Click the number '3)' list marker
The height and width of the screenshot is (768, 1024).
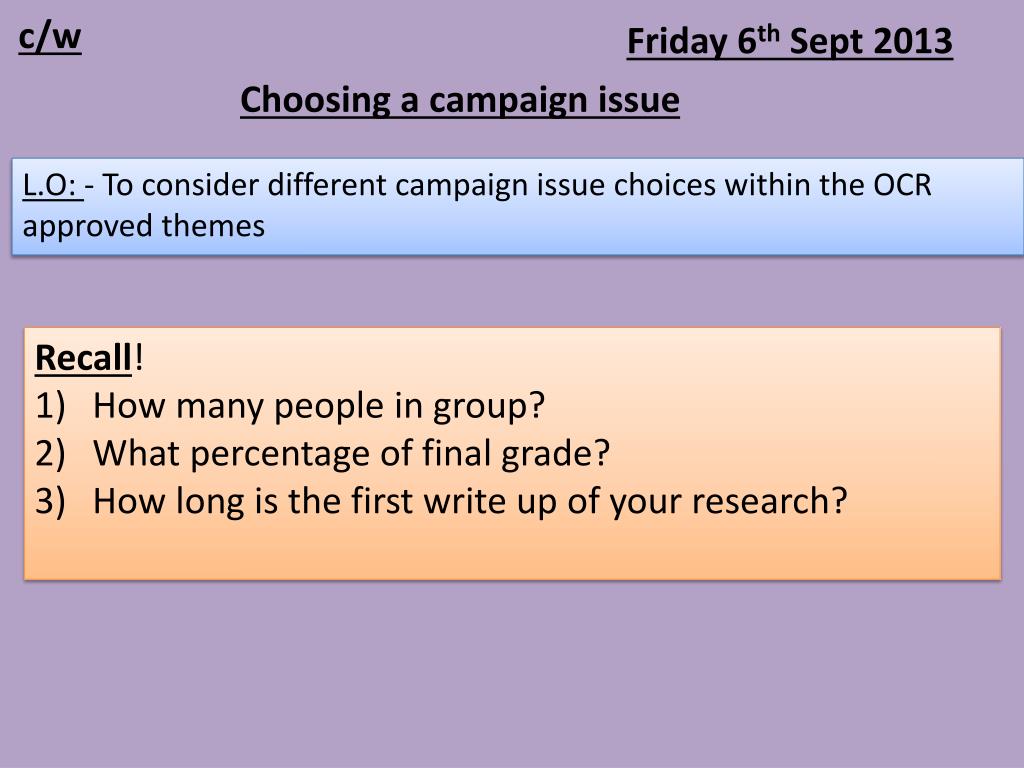50,502
